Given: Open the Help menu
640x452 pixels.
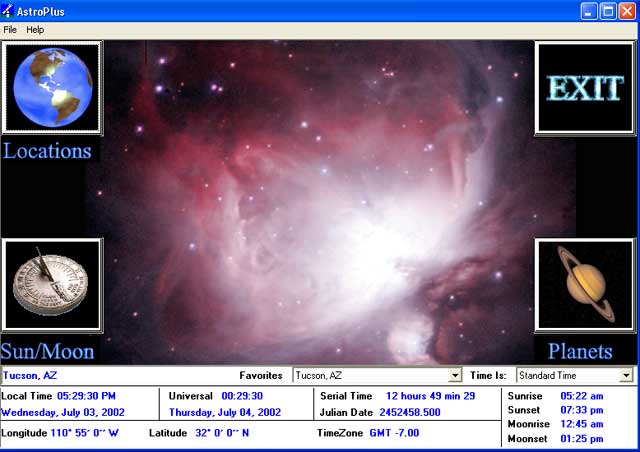Looking at the screenshot, I should point(35,30).
